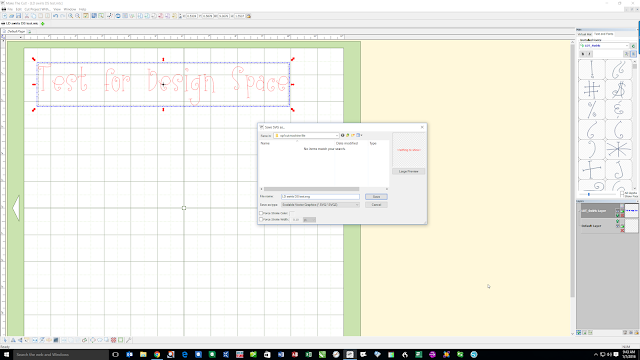Click the Save button in the dialog
640x360 pixels.
(376, 197)
